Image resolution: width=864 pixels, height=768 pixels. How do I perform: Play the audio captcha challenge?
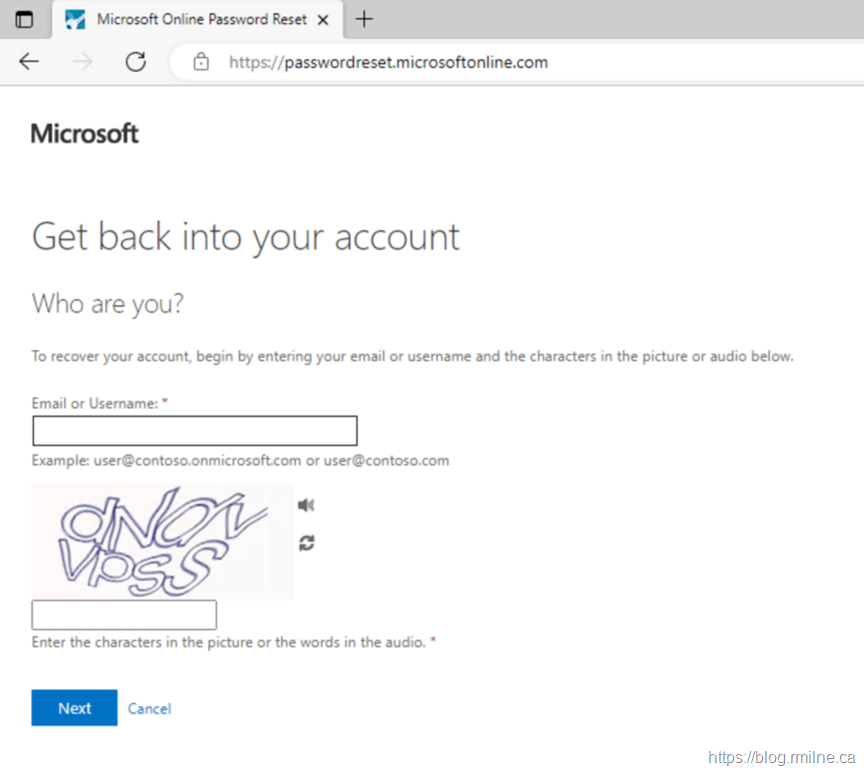point(306,505)
